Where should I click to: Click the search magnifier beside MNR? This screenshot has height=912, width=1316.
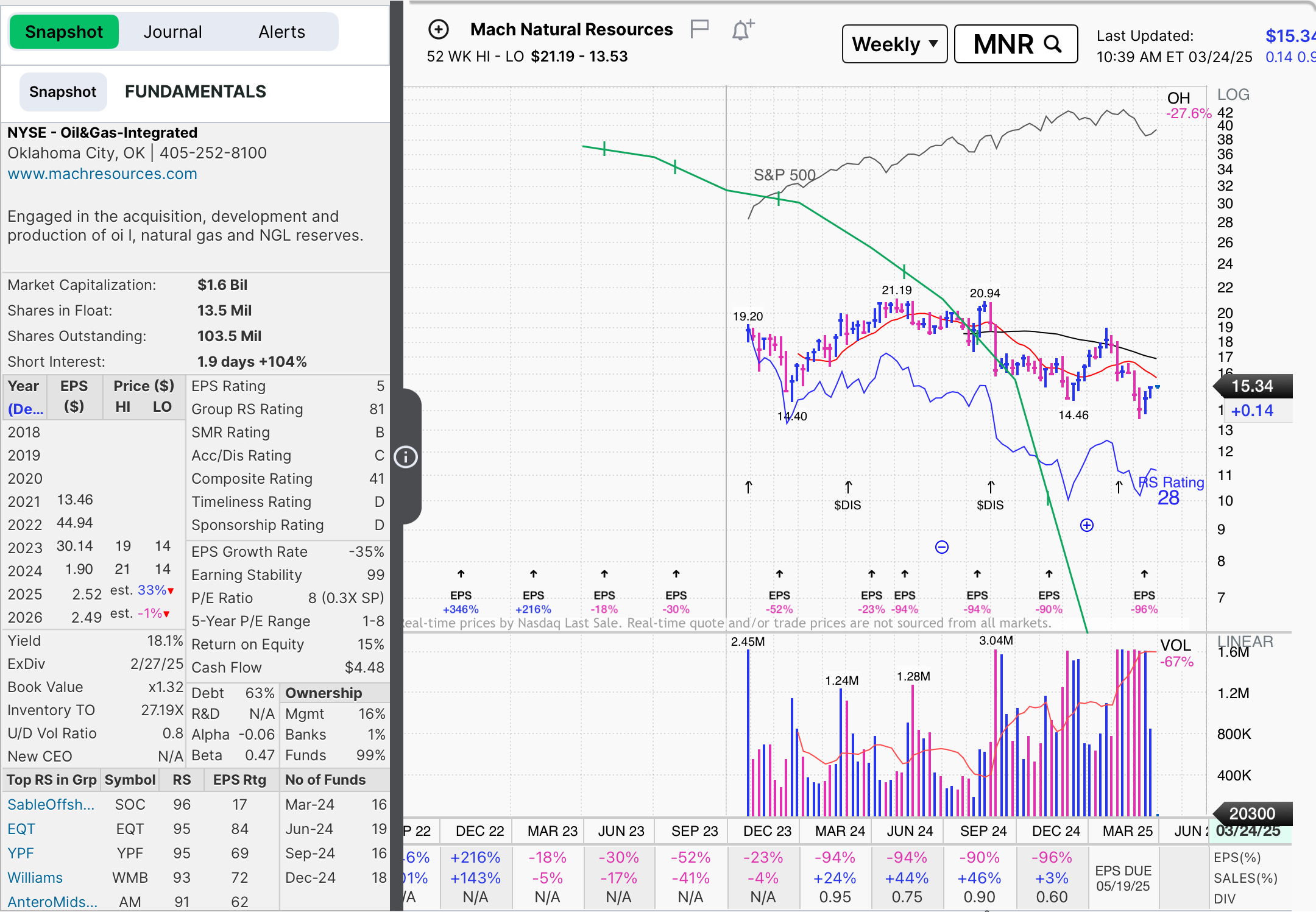click(x=1053, y=44)
